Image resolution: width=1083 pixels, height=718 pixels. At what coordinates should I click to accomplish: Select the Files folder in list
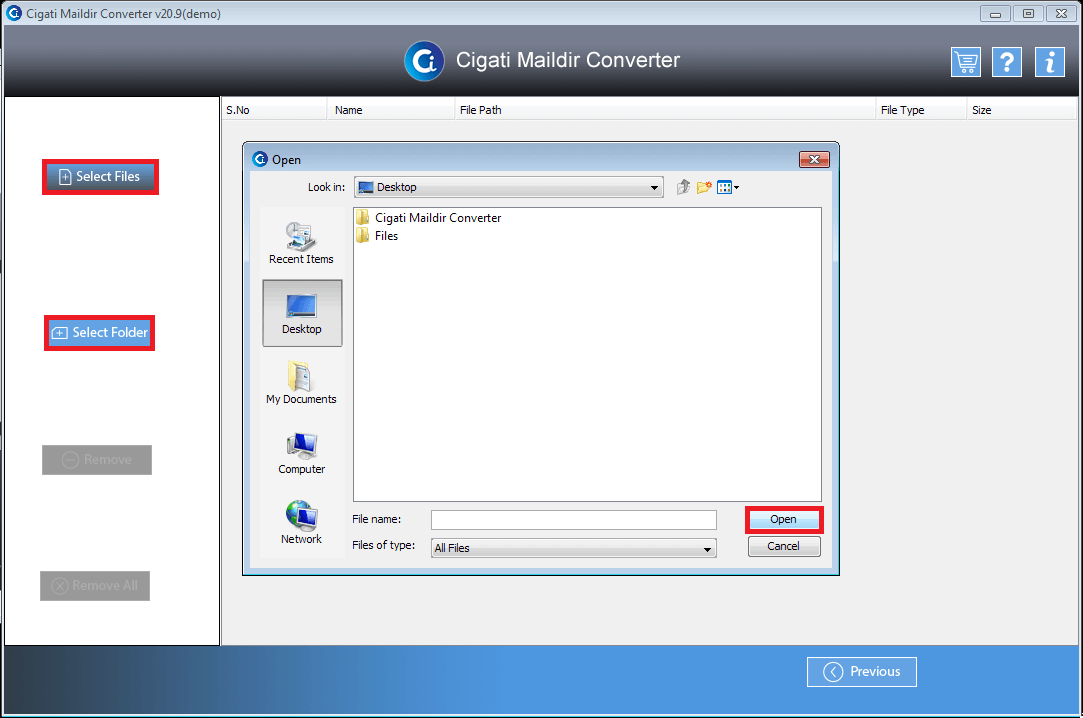[x=377, y=236]
